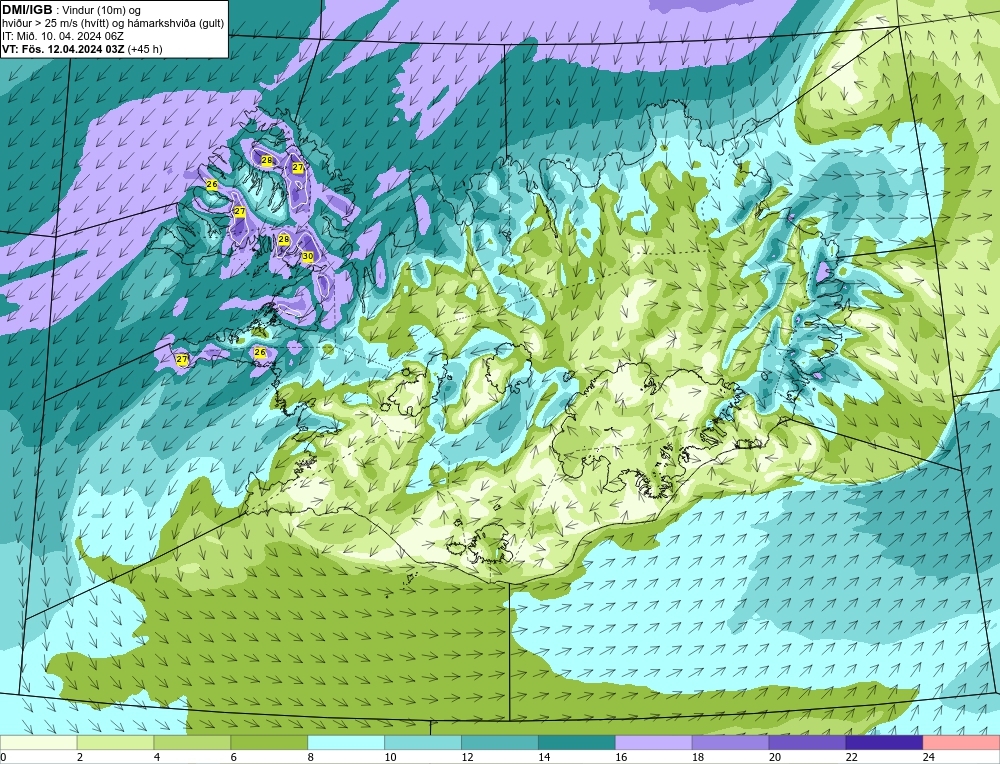Image resolution: width=1000 pixels, height=764 pixels.
Task: Select the light cyan 8–10 m/s legend swatch
Action: [346, 743]
